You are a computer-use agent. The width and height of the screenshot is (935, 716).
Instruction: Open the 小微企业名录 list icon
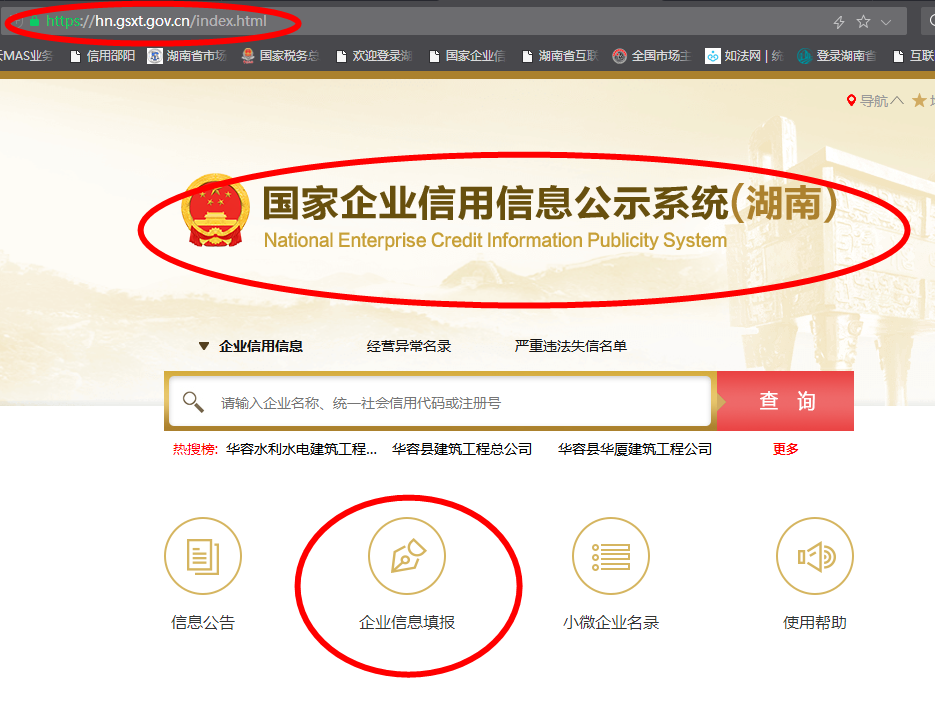click(611, 556)
